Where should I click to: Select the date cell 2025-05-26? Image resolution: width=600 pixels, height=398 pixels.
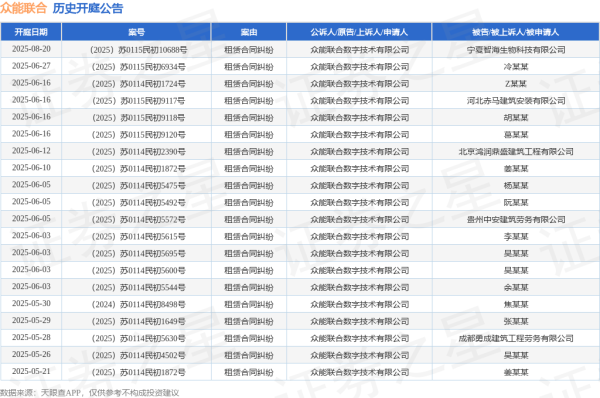click(31, 354)
